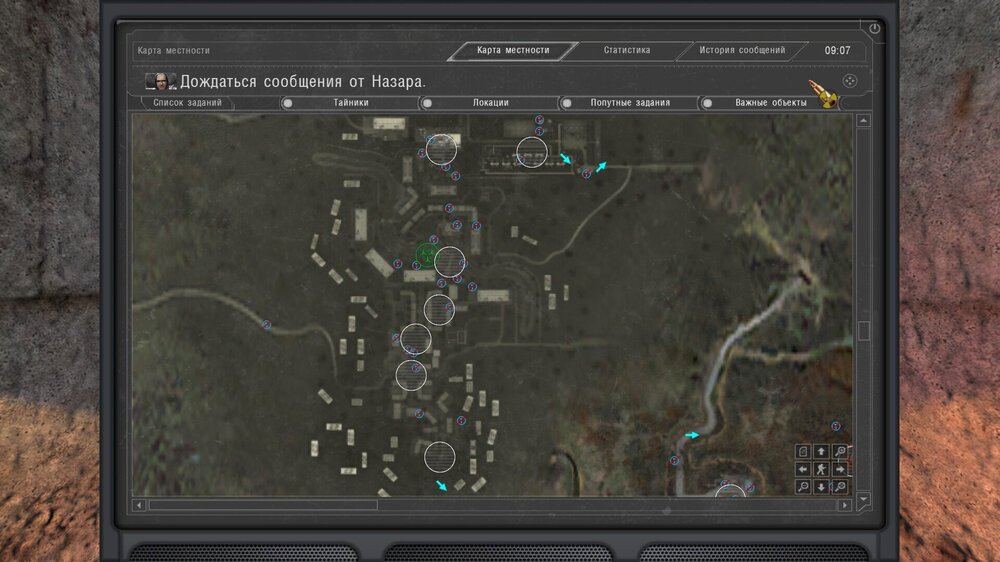Screen dimensions: 1000x562
Task: Pan the map right with the arrow button
Action: [840, 470]
